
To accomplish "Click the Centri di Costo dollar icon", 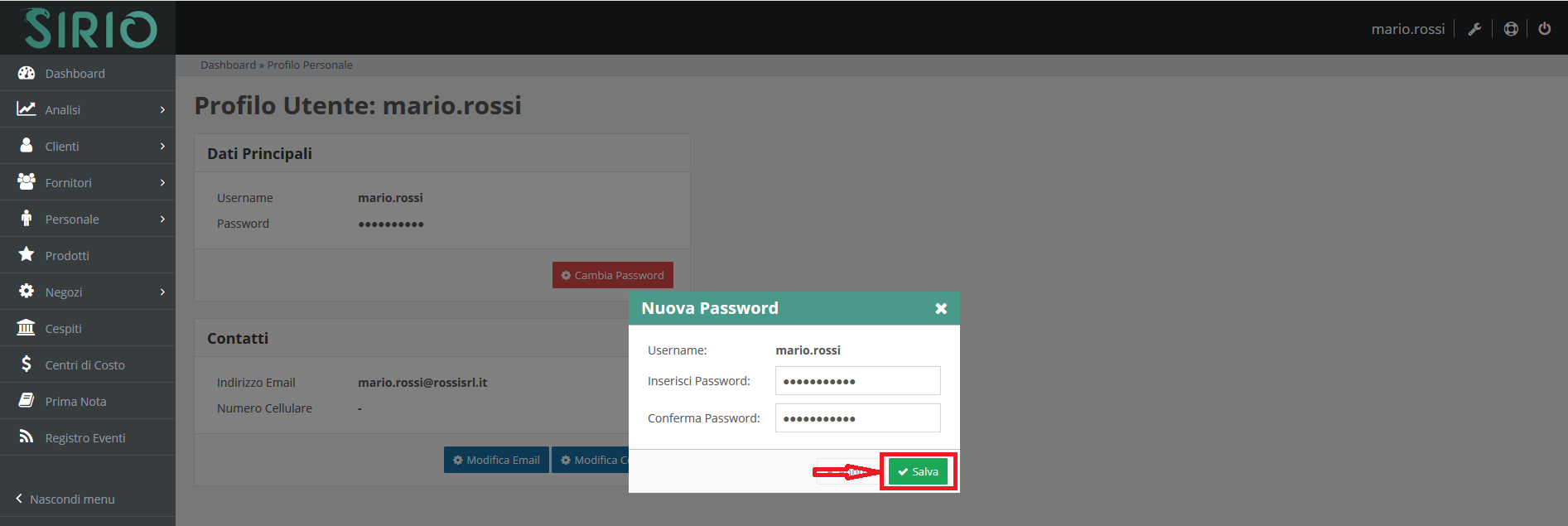I will tap(27, 364).
